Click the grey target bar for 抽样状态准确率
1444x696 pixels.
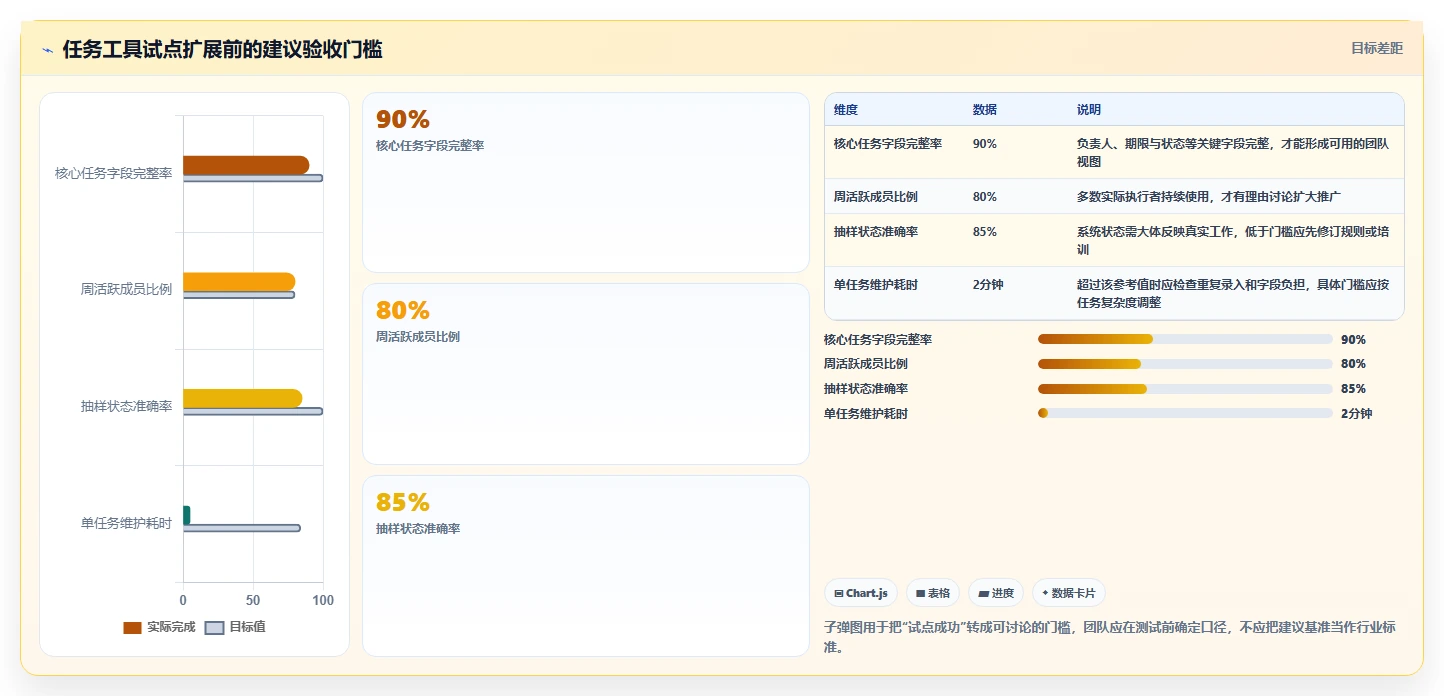pos(253,411)
